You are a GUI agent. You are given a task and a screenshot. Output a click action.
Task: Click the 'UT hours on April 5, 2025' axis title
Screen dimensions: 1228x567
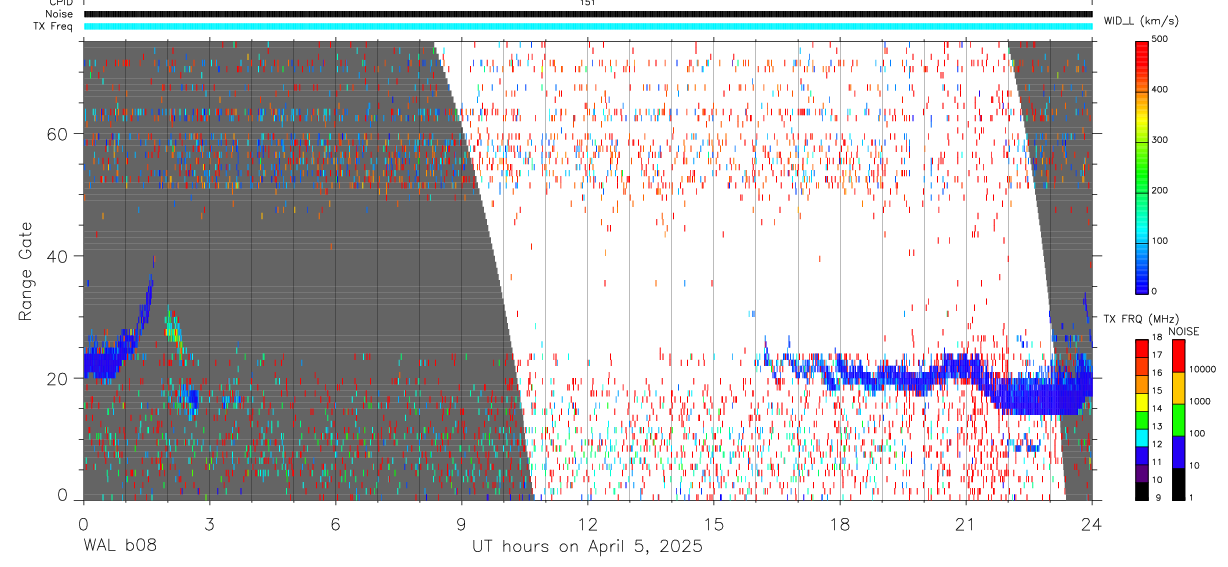coord(587,546)
